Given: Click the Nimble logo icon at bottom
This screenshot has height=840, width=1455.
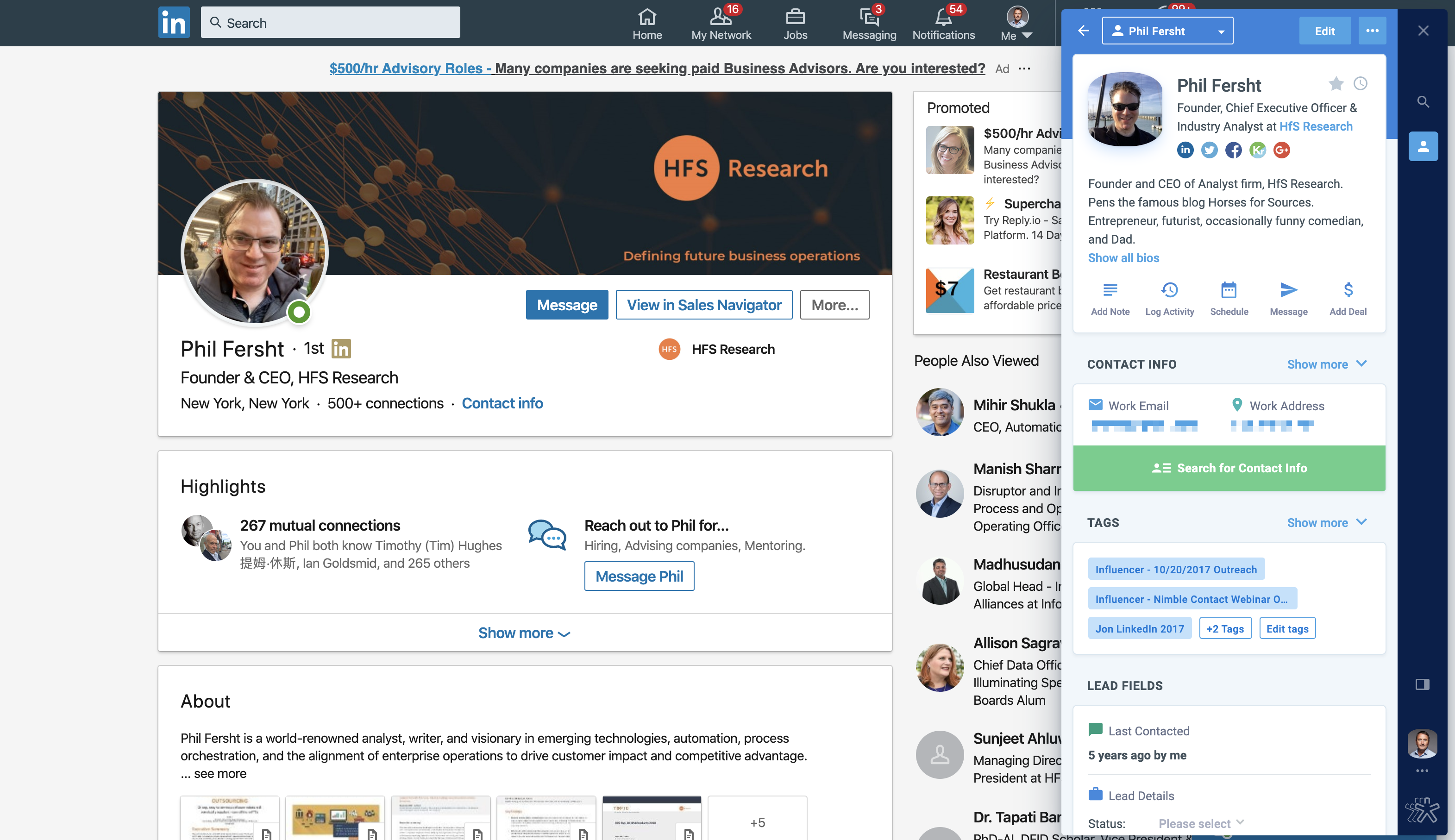Looking at the screenshot, I should [x=1422, y=810].
